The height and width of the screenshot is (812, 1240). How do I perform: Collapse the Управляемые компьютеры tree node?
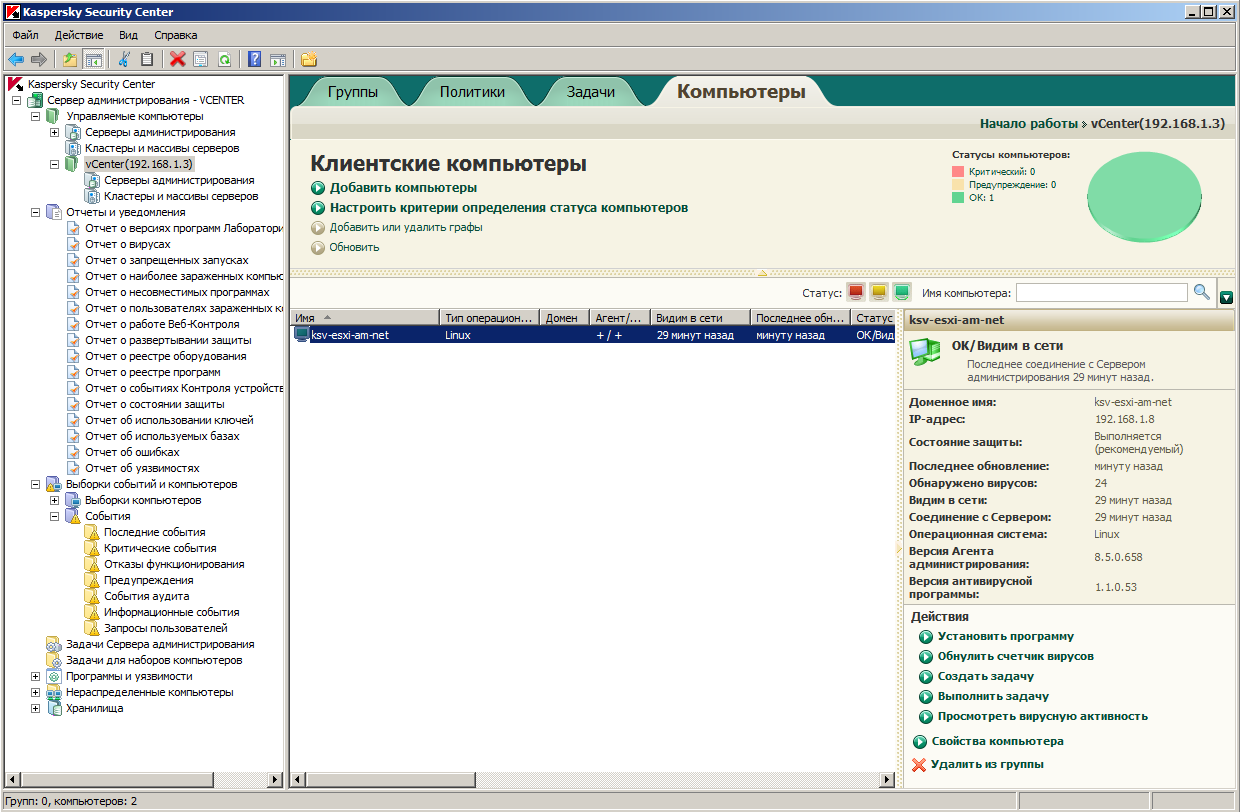tap(36, 117)
